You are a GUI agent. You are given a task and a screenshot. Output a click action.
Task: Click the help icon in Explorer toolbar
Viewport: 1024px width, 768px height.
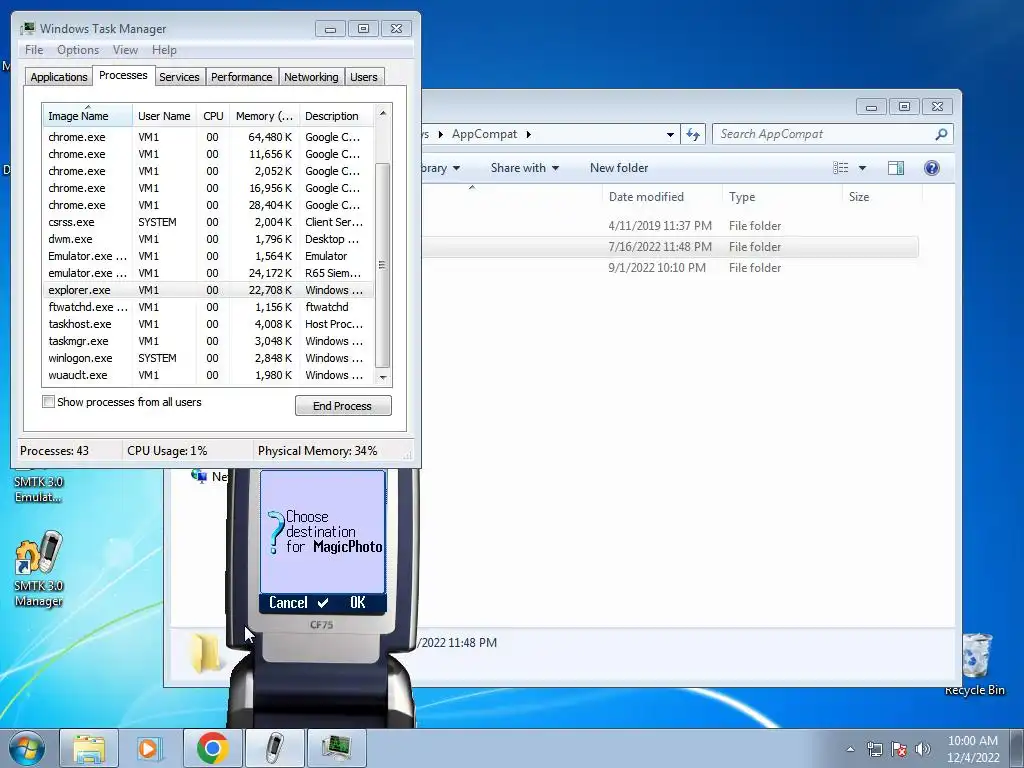pos(932,168)
